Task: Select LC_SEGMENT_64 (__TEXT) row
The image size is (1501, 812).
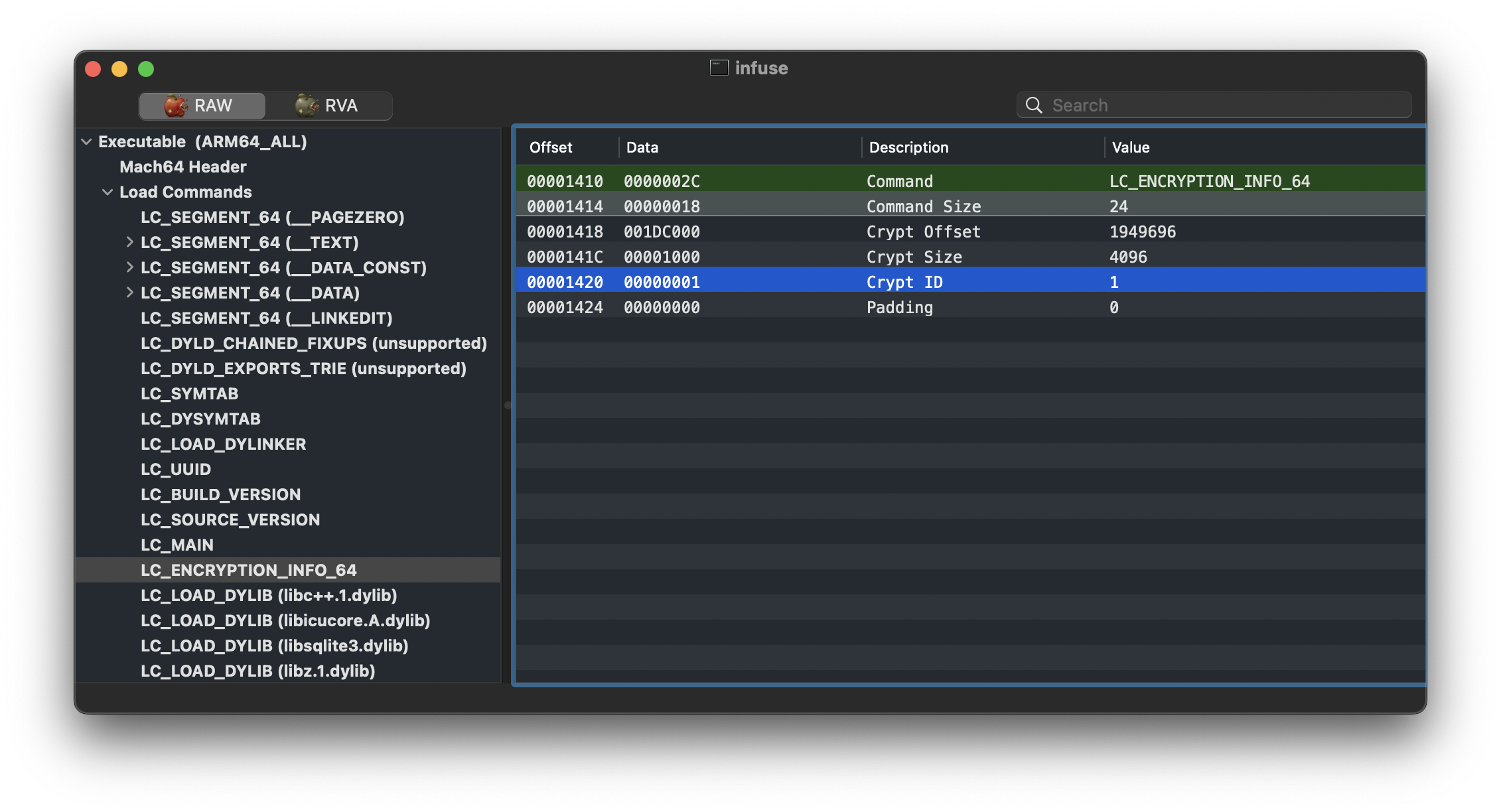Action: 288,242
